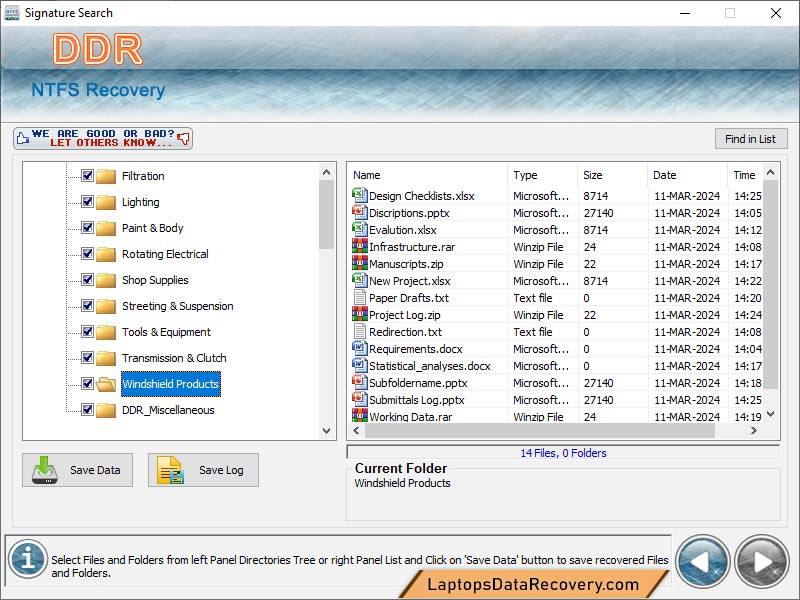Click the Excel icon beside Design Checklists.xlsx

[360, 196]
